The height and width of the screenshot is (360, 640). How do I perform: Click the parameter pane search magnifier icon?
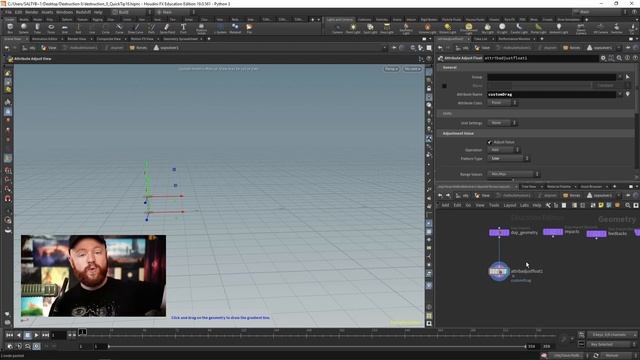coord(619,58)
